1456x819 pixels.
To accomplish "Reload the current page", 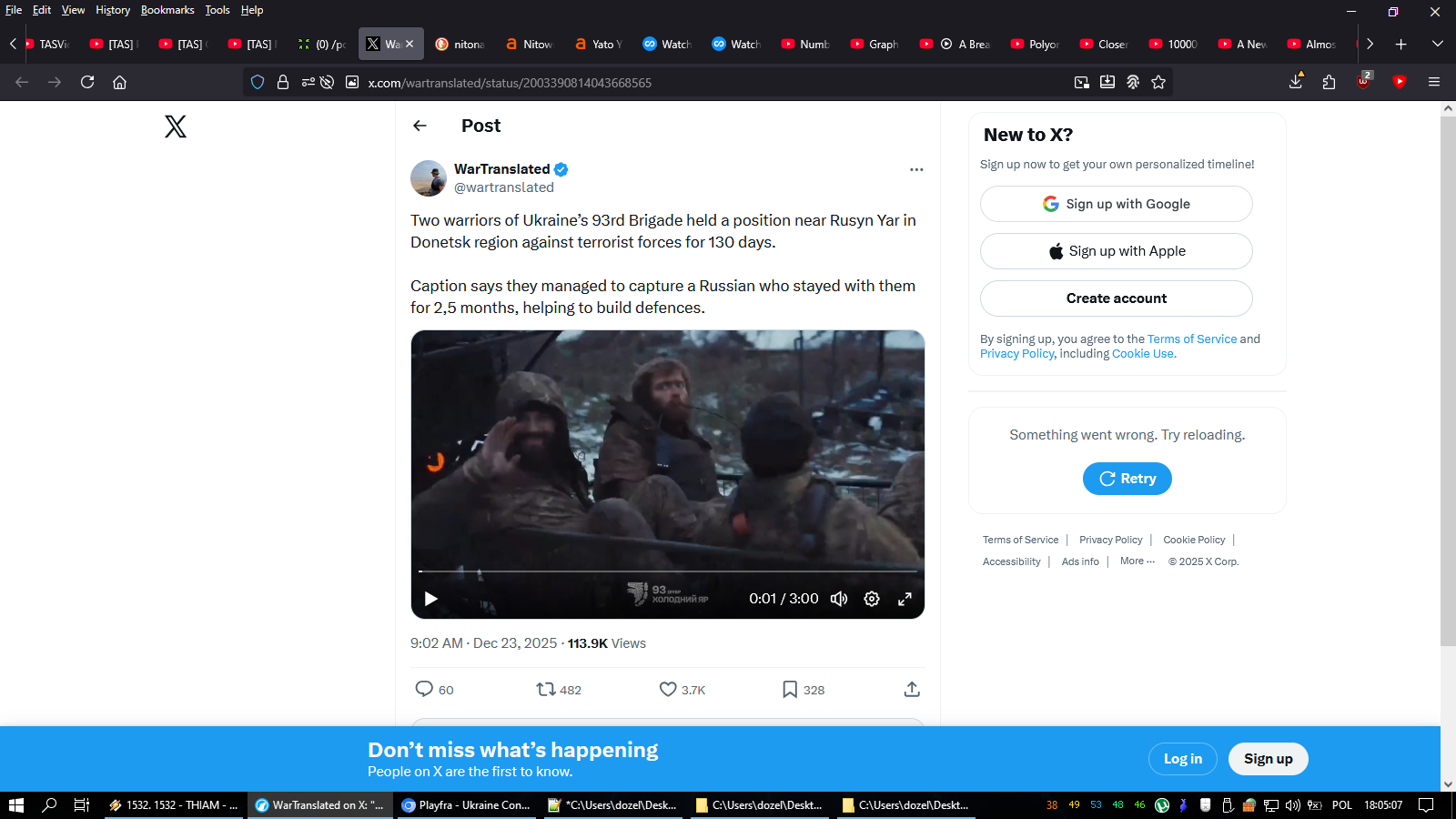I will click(x=87, y=82).
